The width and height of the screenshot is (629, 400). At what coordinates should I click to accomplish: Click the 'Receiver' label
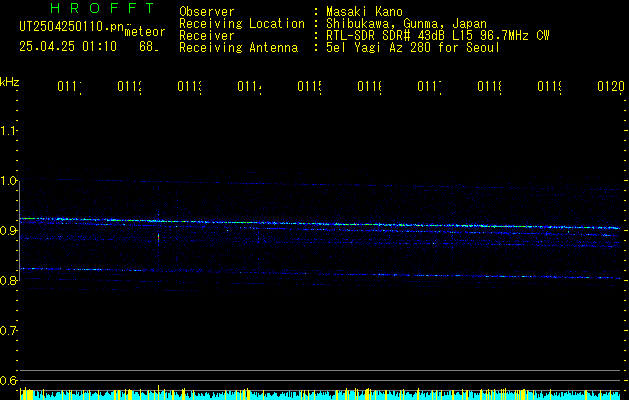coord(207,36)
